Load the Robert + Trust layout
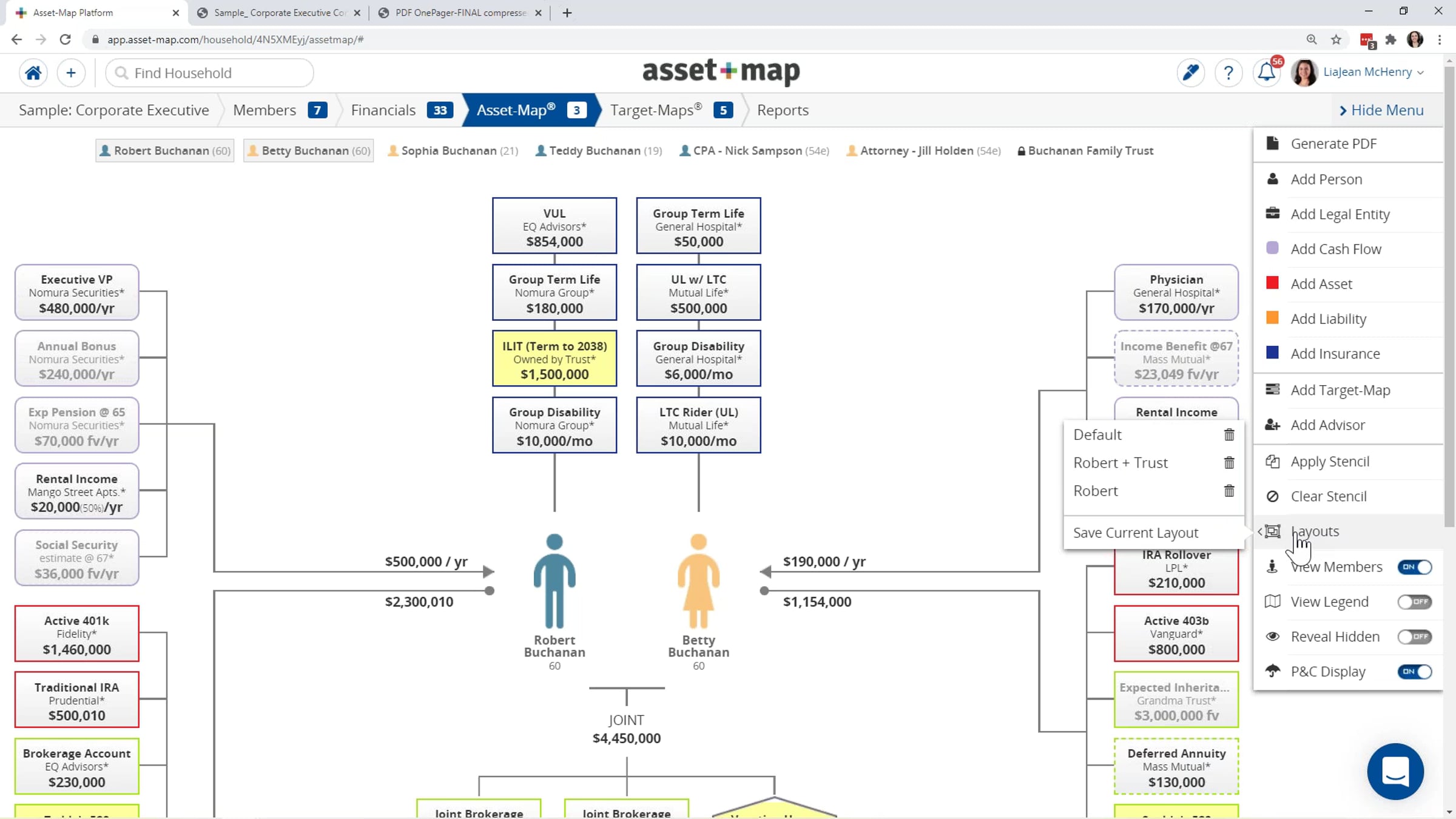Viewport: 1456px width, 819px height. coord(1121,463)
